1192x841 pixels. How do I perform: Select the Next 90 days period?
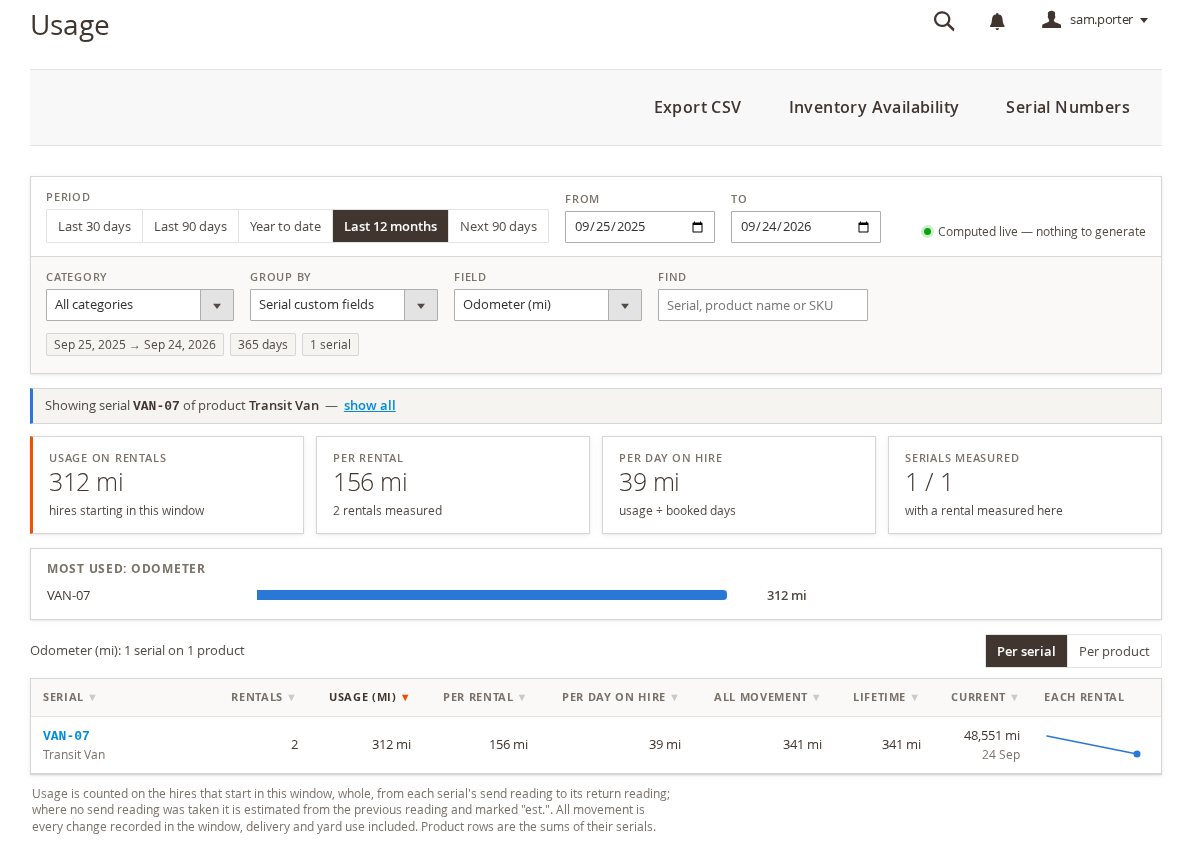pos(499,227)
